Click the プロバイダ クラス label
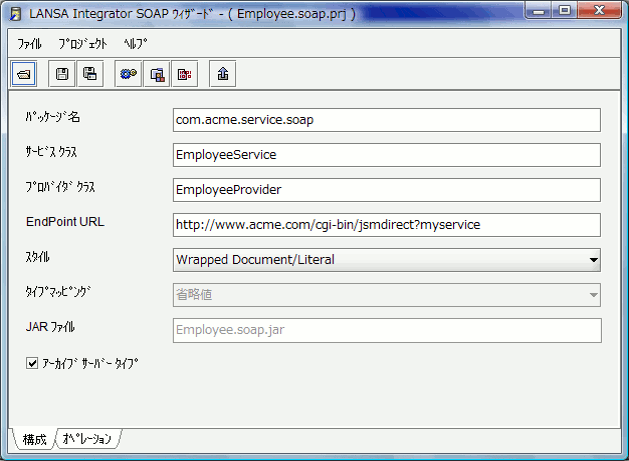The width and height of the screenshot is (629, 461). (x=61, y=187)
